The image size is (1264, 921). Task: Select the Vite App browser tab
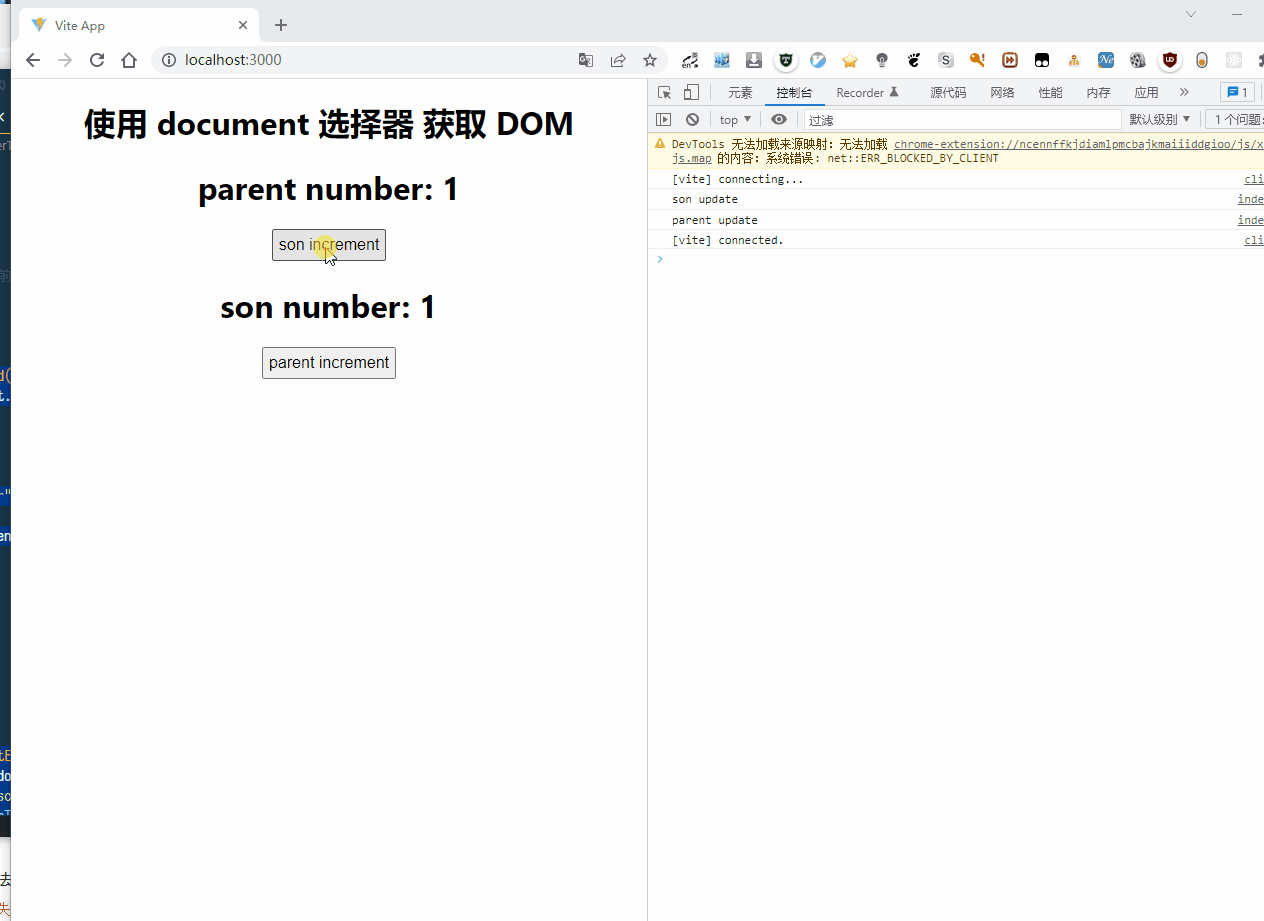click(138, 25)
